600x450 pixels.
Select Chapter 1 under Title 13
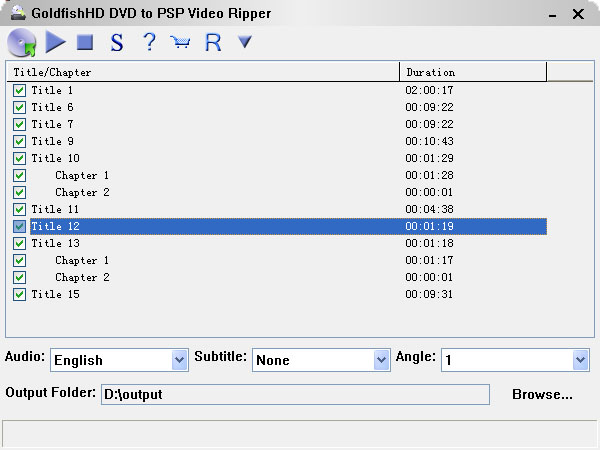coord(82,261)
